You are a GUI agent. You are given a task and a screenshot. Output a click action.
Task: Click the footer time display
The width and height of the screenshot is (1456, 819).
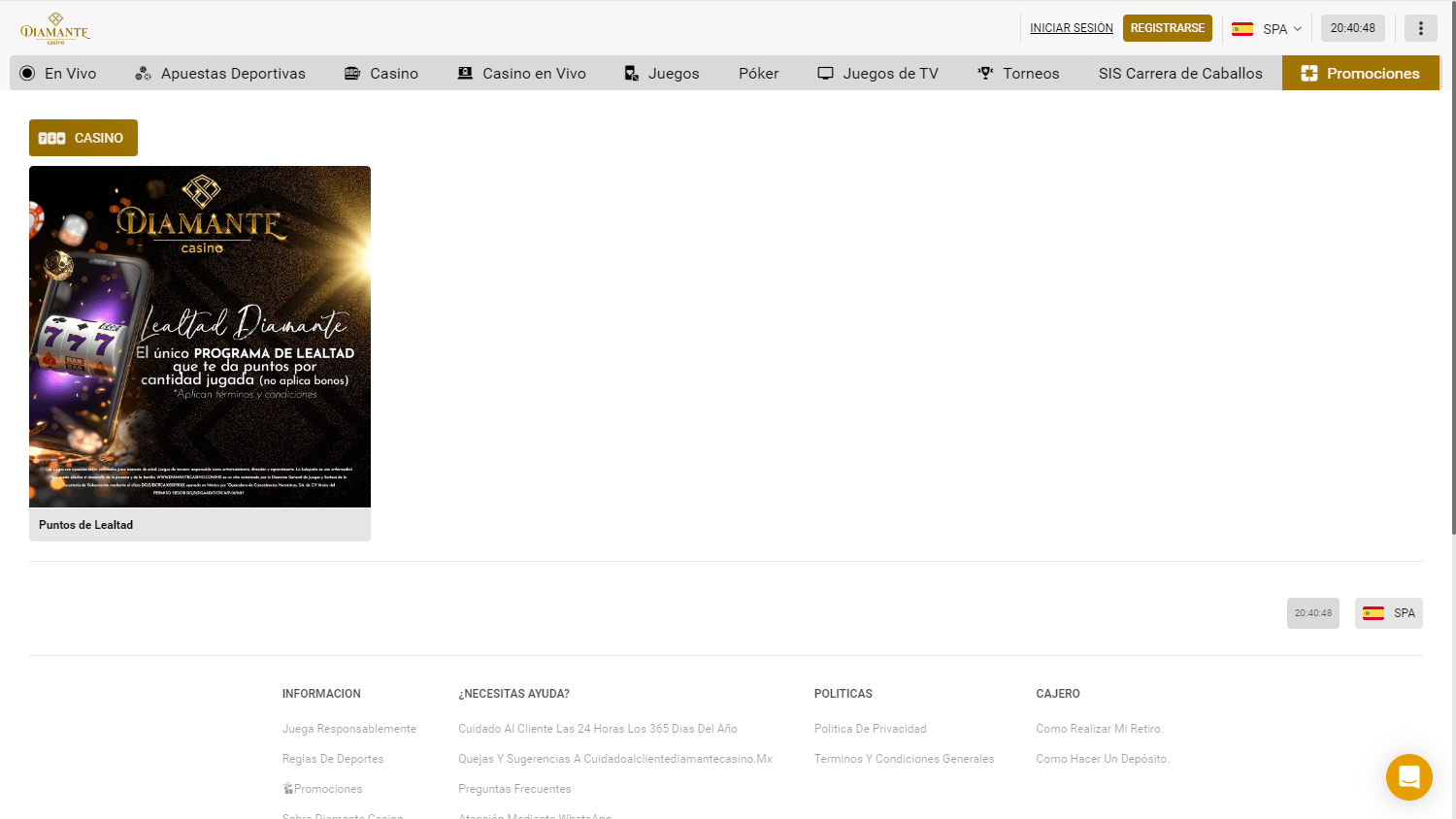[x=1313, y=613]
